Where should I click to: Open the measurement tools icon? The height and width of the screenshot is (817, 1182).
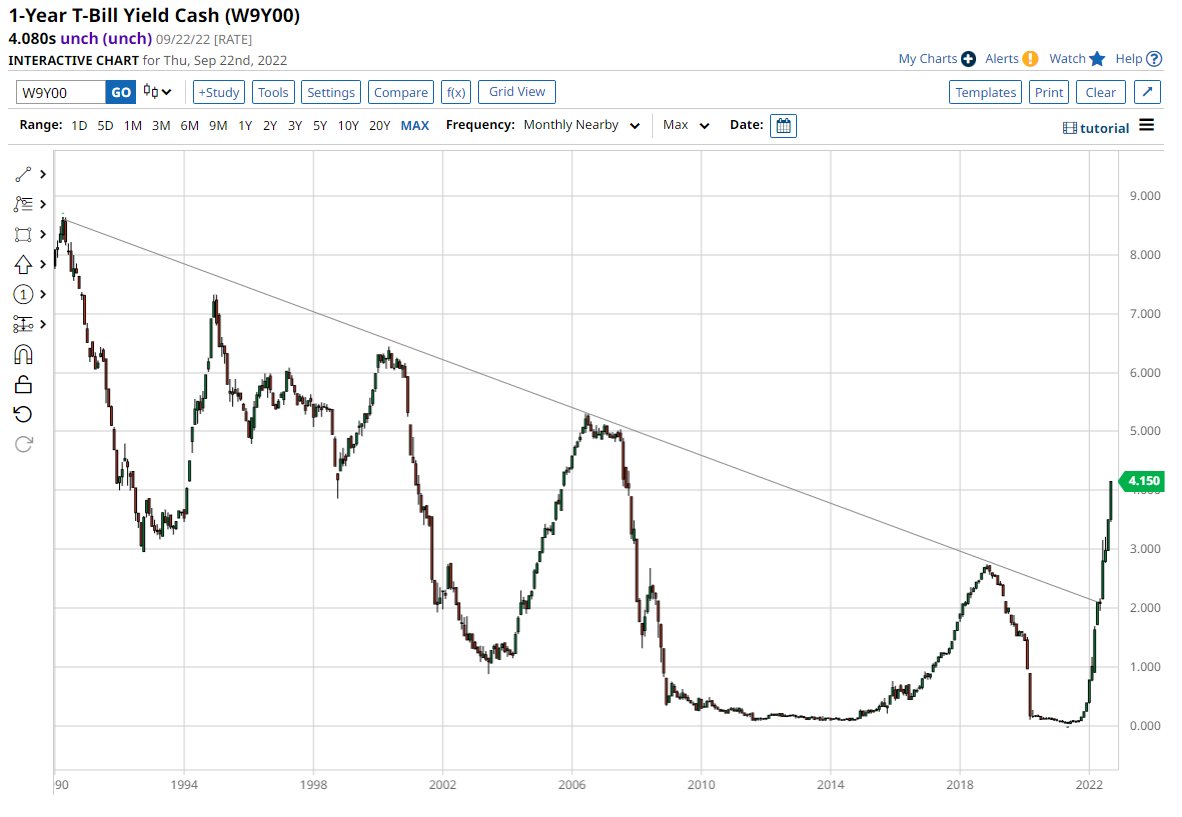pos(23,324)
